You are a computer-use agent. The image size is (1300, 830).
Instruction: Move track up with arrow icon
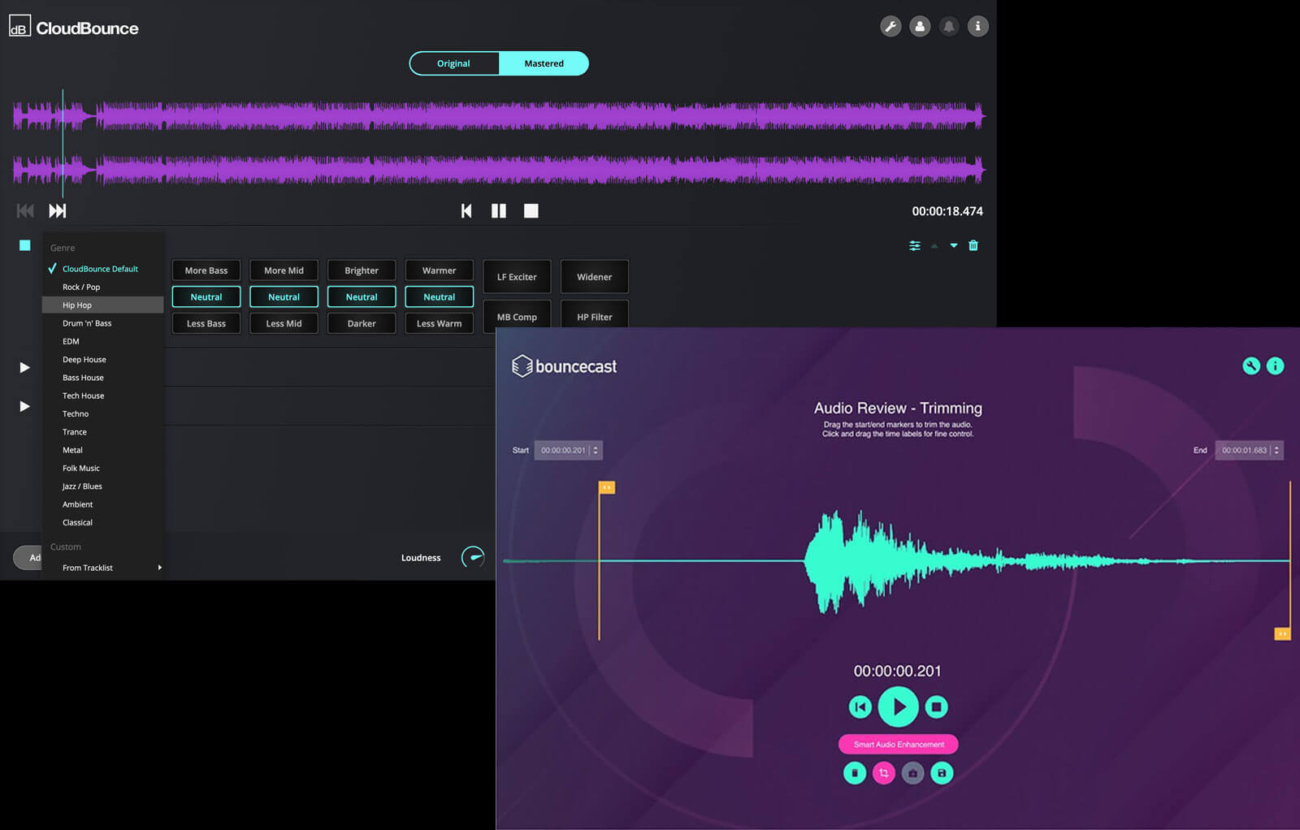(x=934, y=245)
